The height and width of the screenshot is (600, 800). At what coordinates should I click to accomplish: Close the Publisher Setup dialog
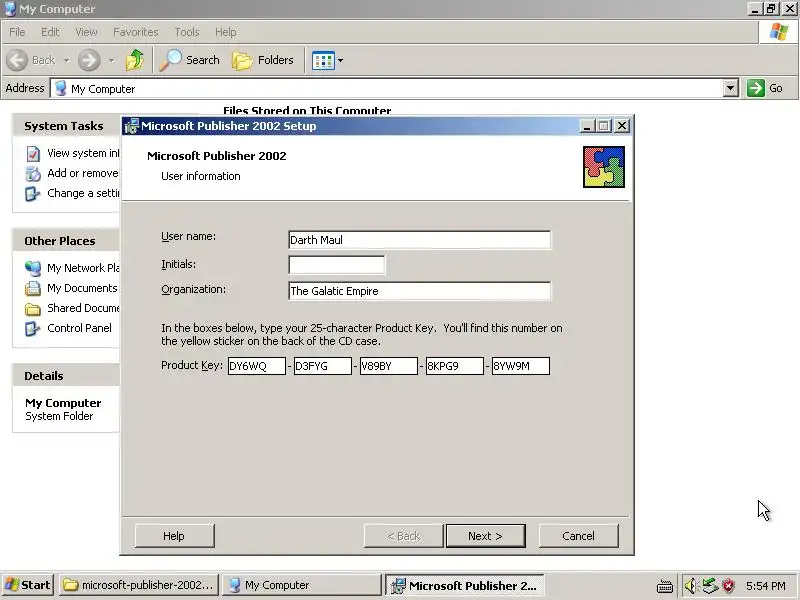tap(622, 126)
